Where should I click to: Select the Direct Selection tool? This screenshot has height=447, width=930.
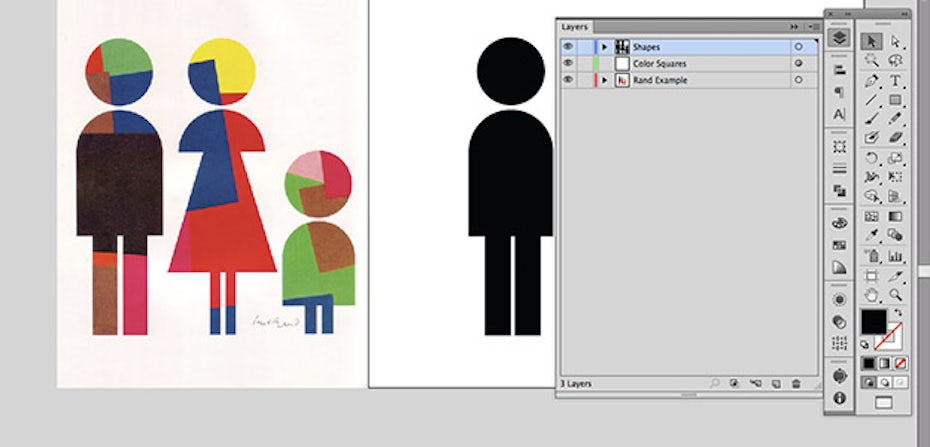coord(896,41)
